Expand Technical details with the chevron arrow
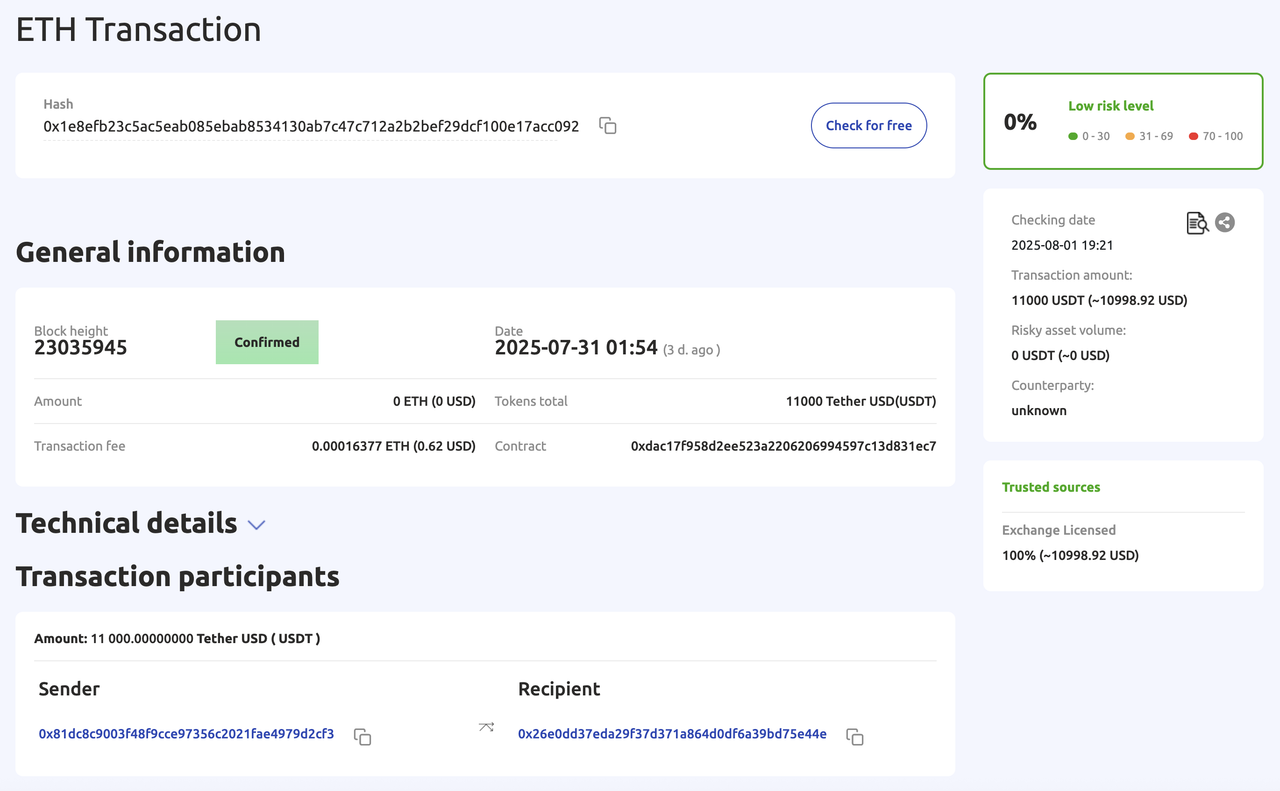The image size is (1280, 791). click(256, 525)
